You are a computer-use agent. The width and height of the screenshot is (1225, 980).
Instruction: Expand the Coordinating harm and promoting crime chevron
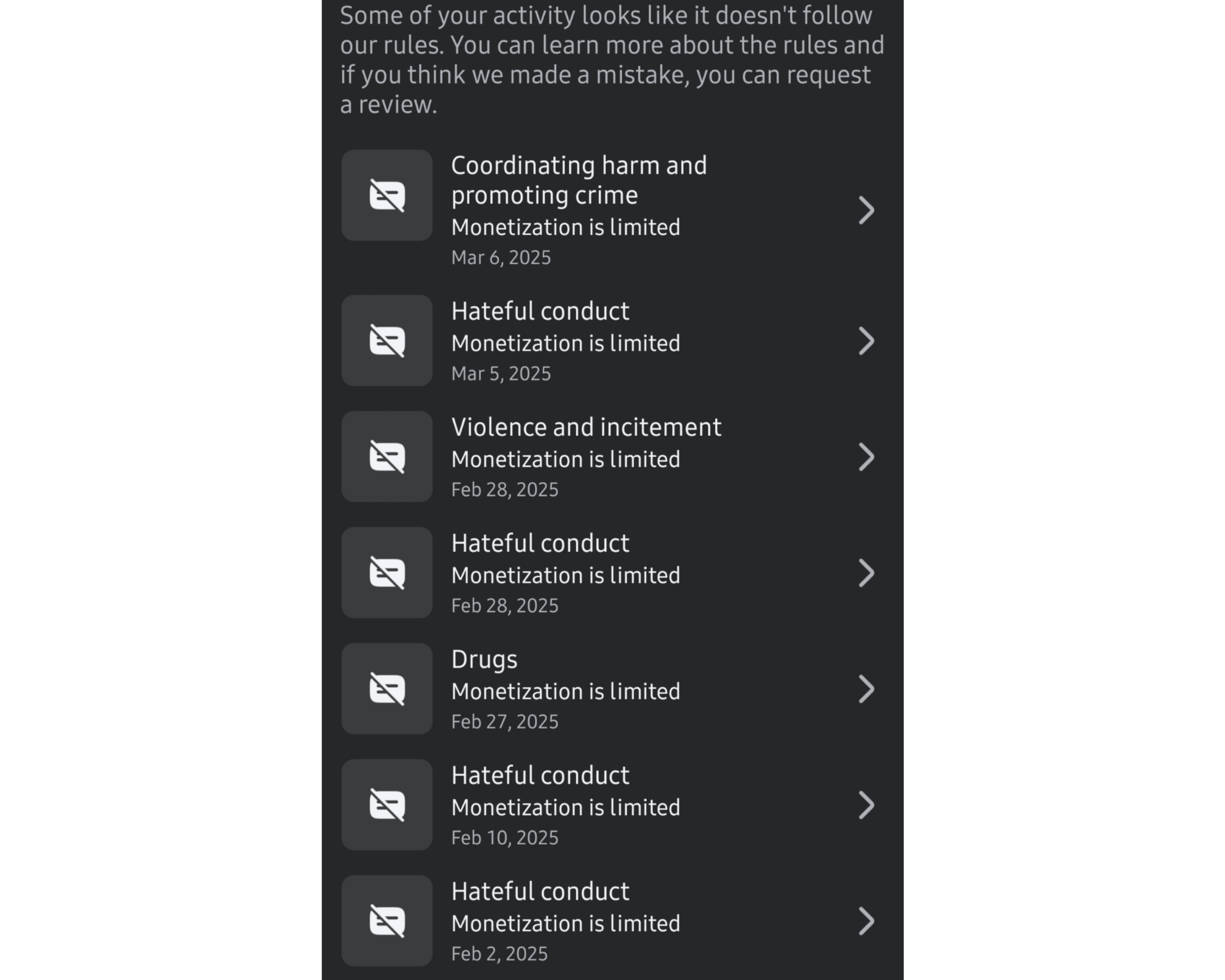click(866, 211)
